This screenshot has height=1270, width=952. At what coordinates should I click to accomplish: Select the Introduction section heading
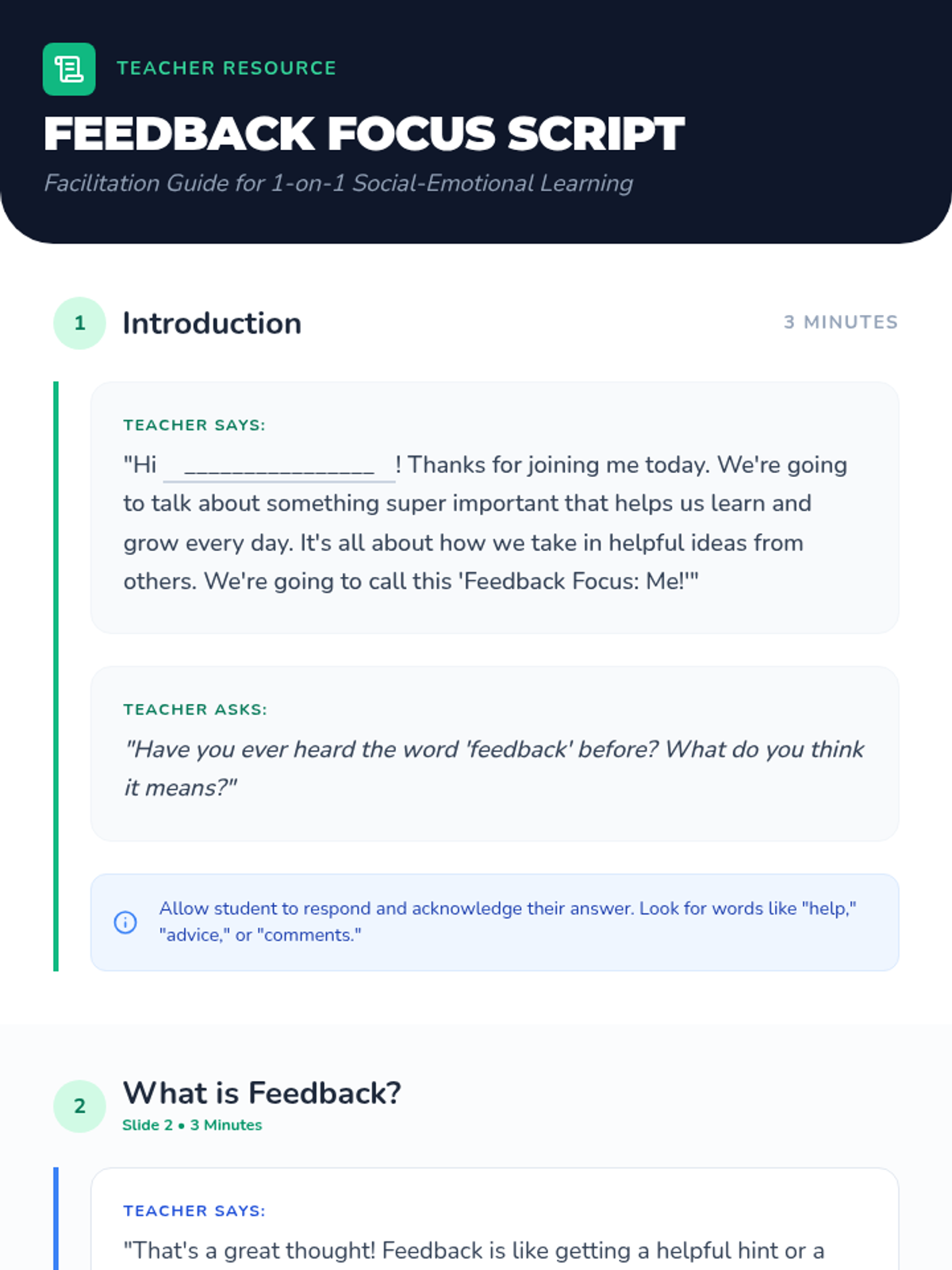212,323
